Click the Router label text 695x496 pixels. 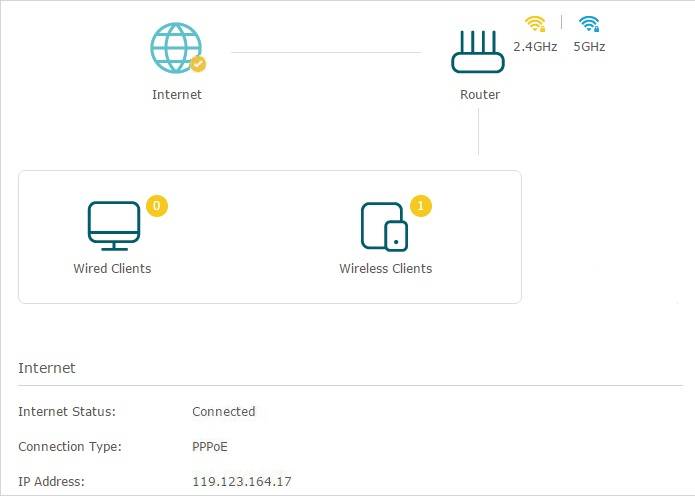click(x=479, y=94)
